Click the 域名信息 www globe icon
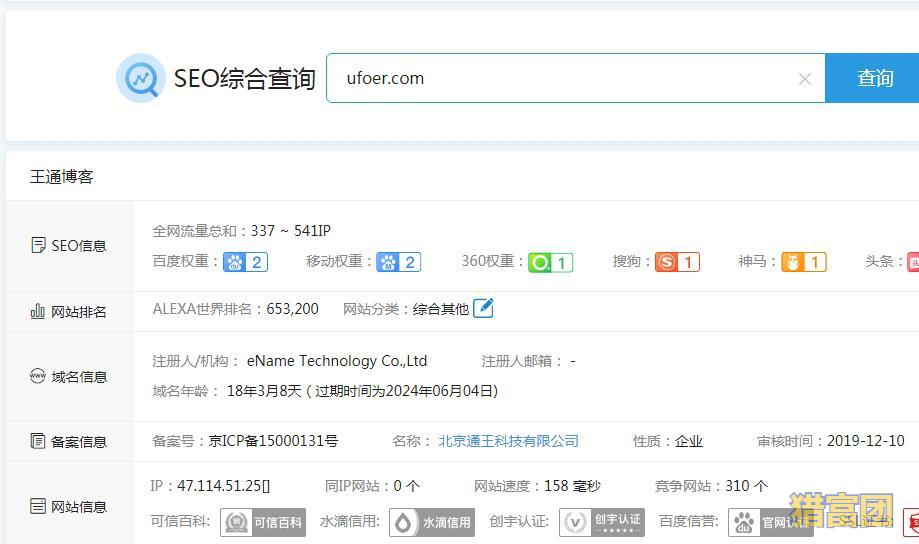 (x=38, y=376)
